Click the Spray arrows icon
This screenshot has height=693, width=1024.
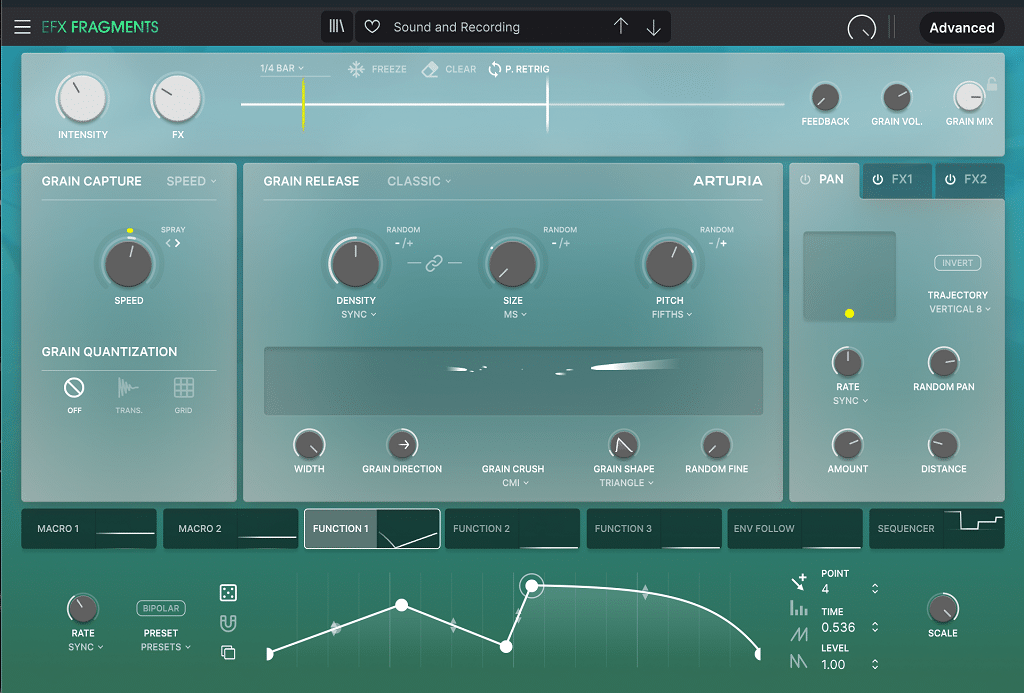coord(172,243)
